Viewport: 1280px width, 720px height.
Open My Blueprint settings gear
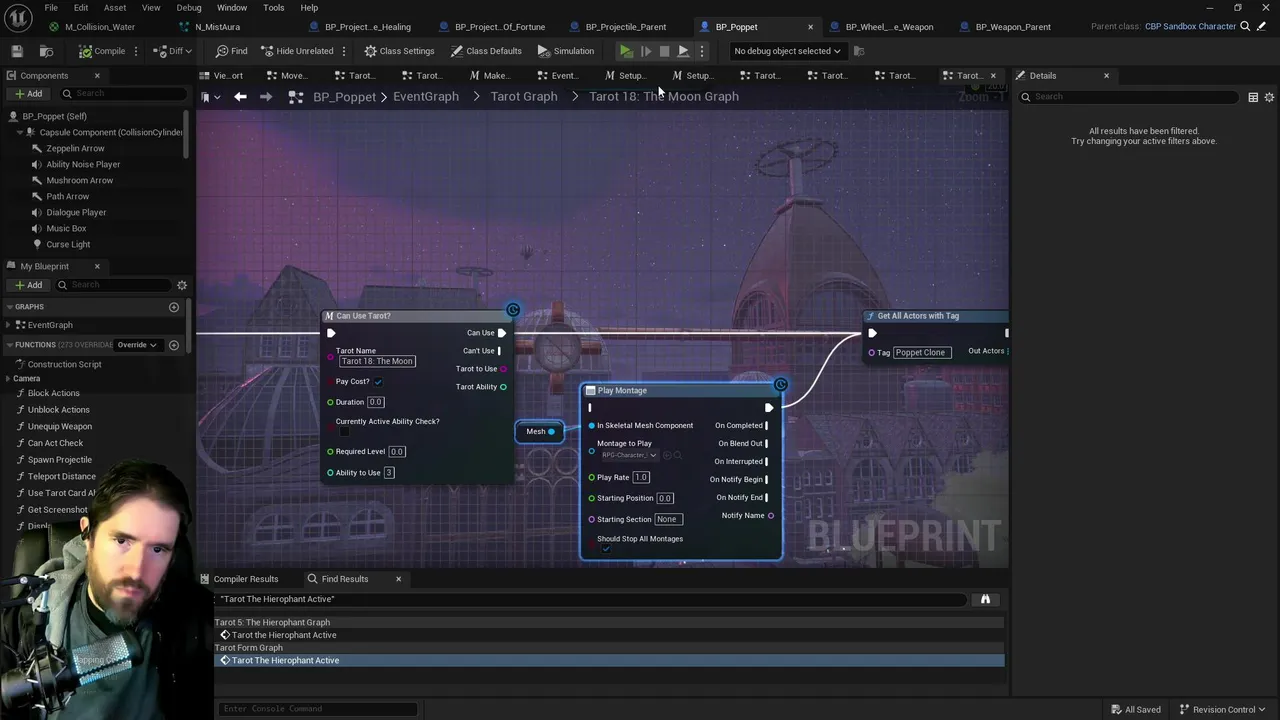pyautogui.click(x=182, y=285)
